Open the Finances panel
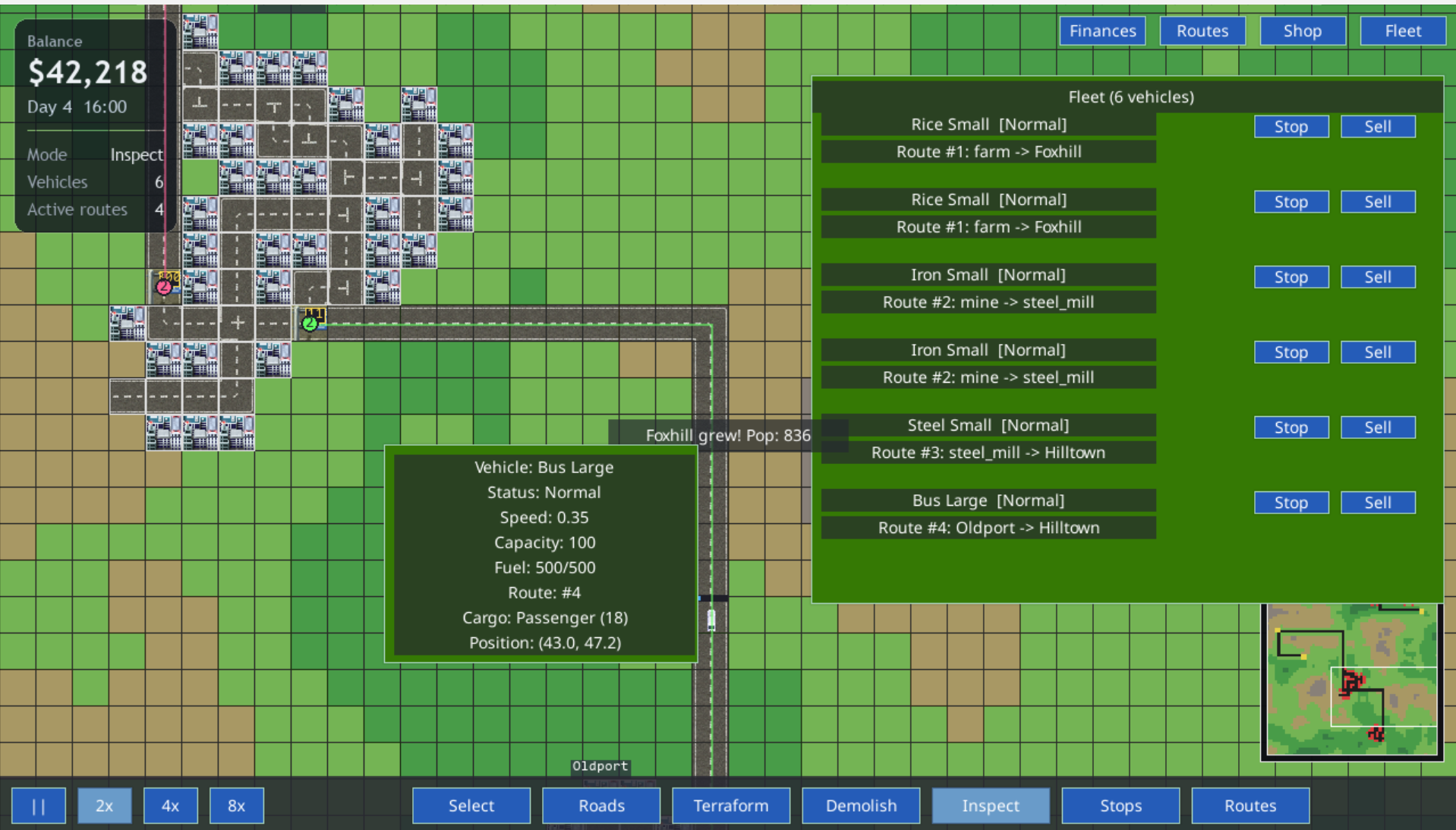Screen dimensions: 1456x830 coord(1102,31)
